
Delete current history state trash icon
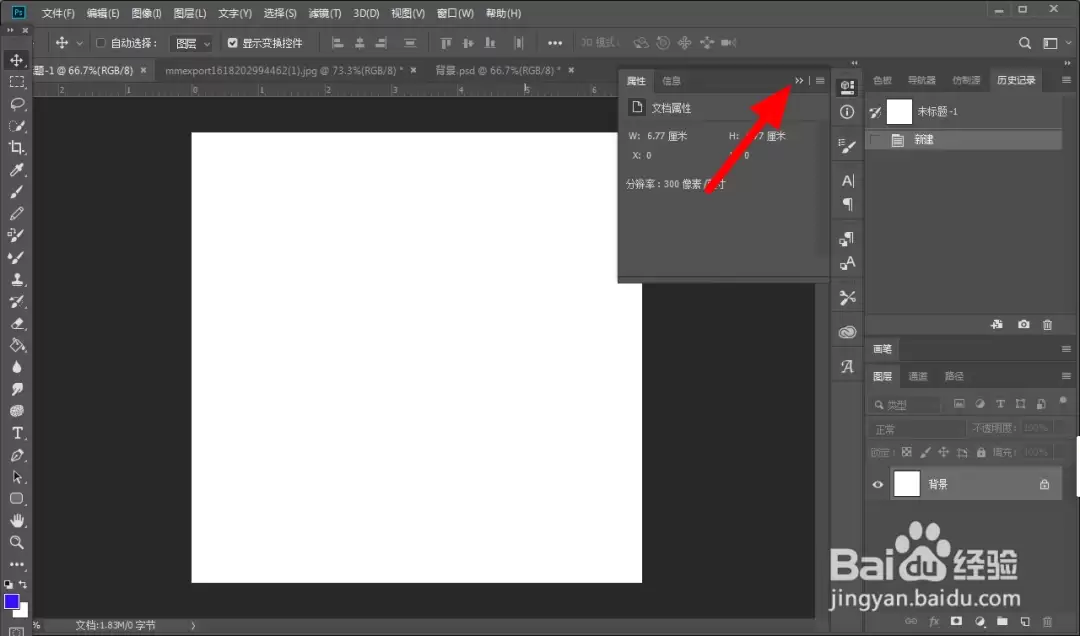(x=1048, y=325)
